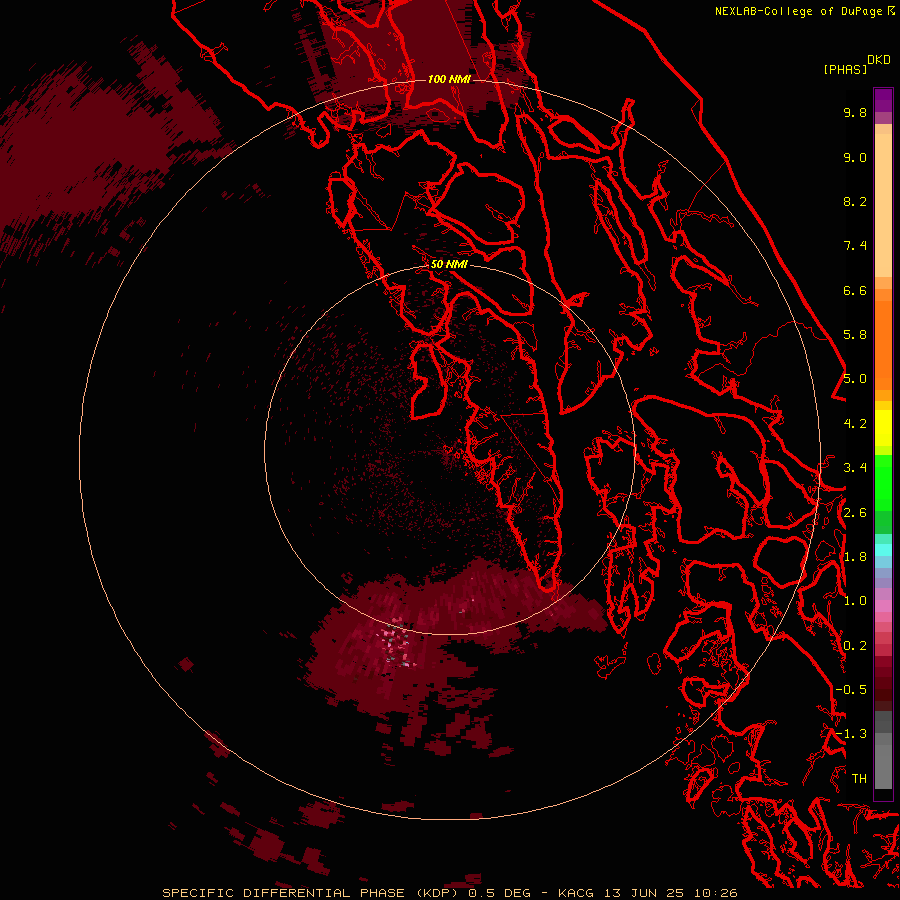The image size is (900, 900).
Task: Click the 8.2 value on the color scale
Action: point(855,201)
